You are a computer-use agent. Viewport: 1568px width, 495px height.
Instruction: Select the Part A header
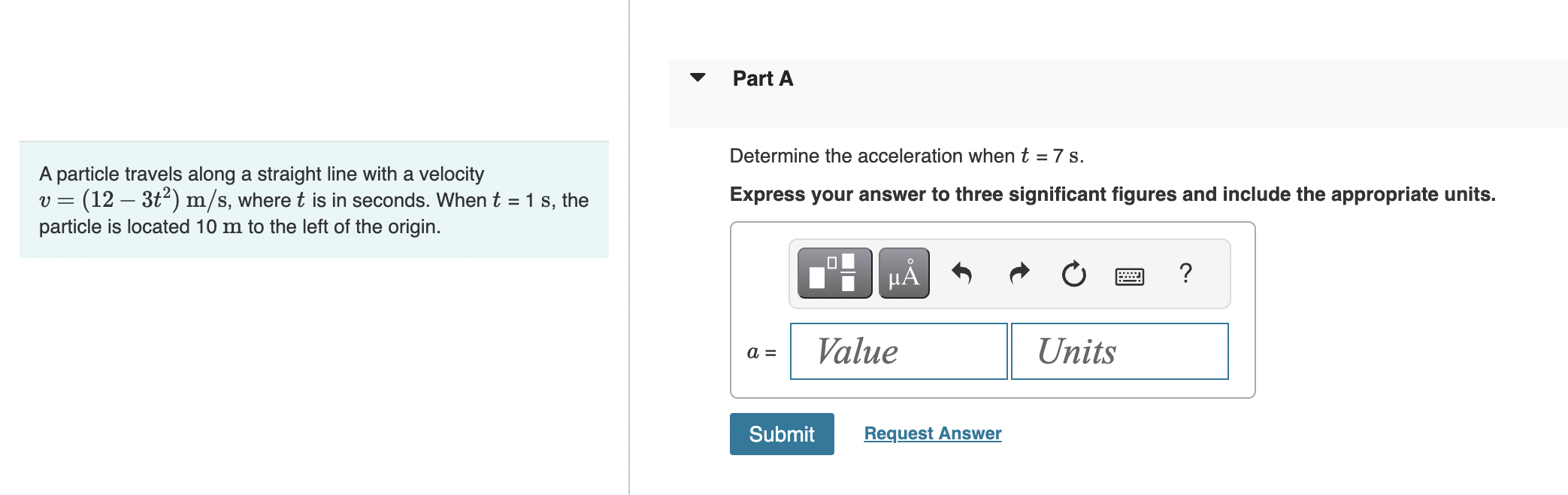click(762, 77)
